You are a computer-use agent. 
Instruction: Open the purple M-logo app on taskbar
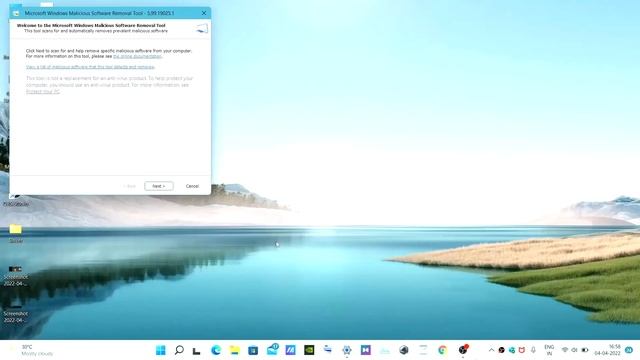[x=366, y=350]
